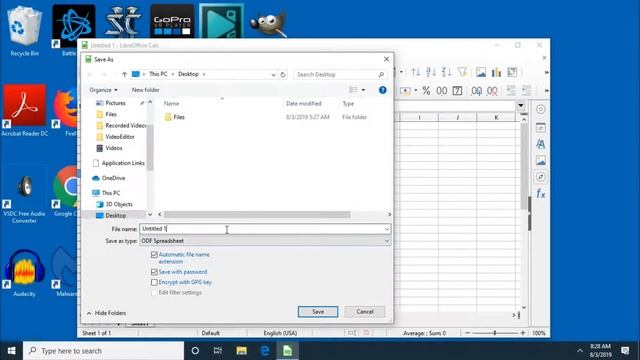The width and height of the screenshot is (640, 360).
Task: Click taskbar search box
Action: click(104, 351)
